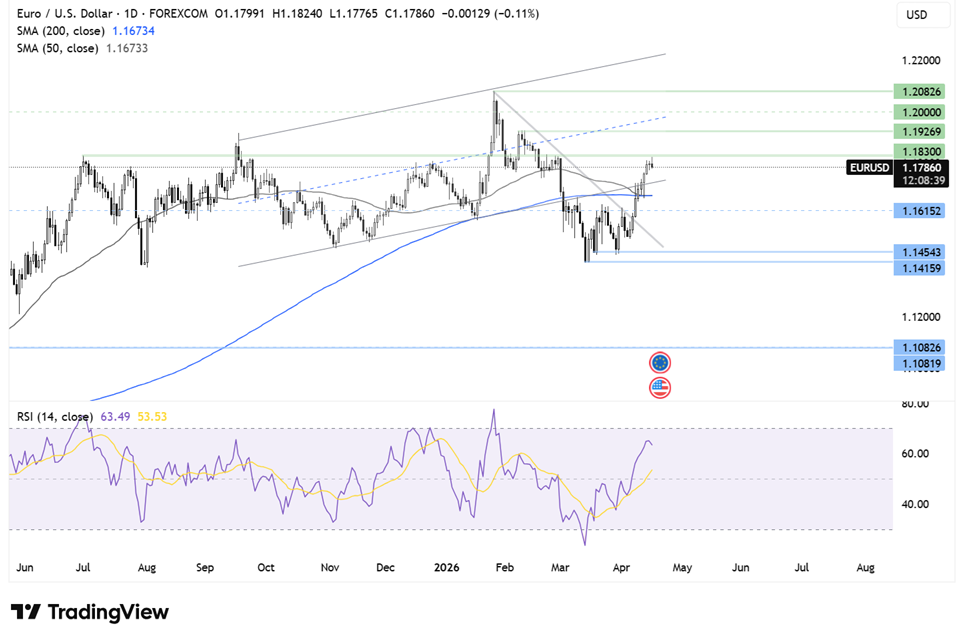Viewport: 965px width, 642px height.
Task: Open the USD currency selector
Action: (x=918, y=14)
